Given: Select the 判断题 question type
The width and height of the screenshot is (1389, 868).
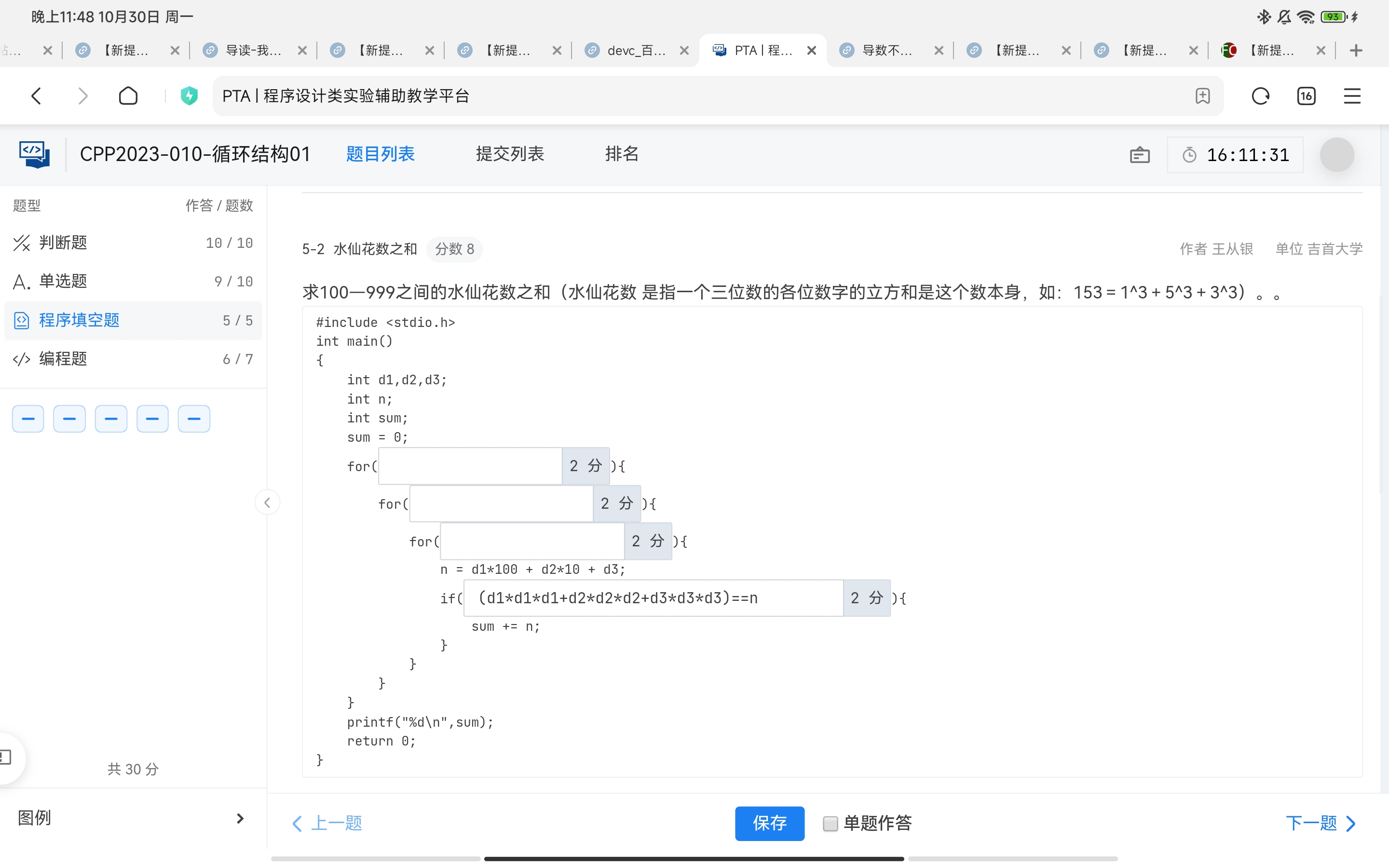Looking at the screenshot, I should [x=133, y=243].
